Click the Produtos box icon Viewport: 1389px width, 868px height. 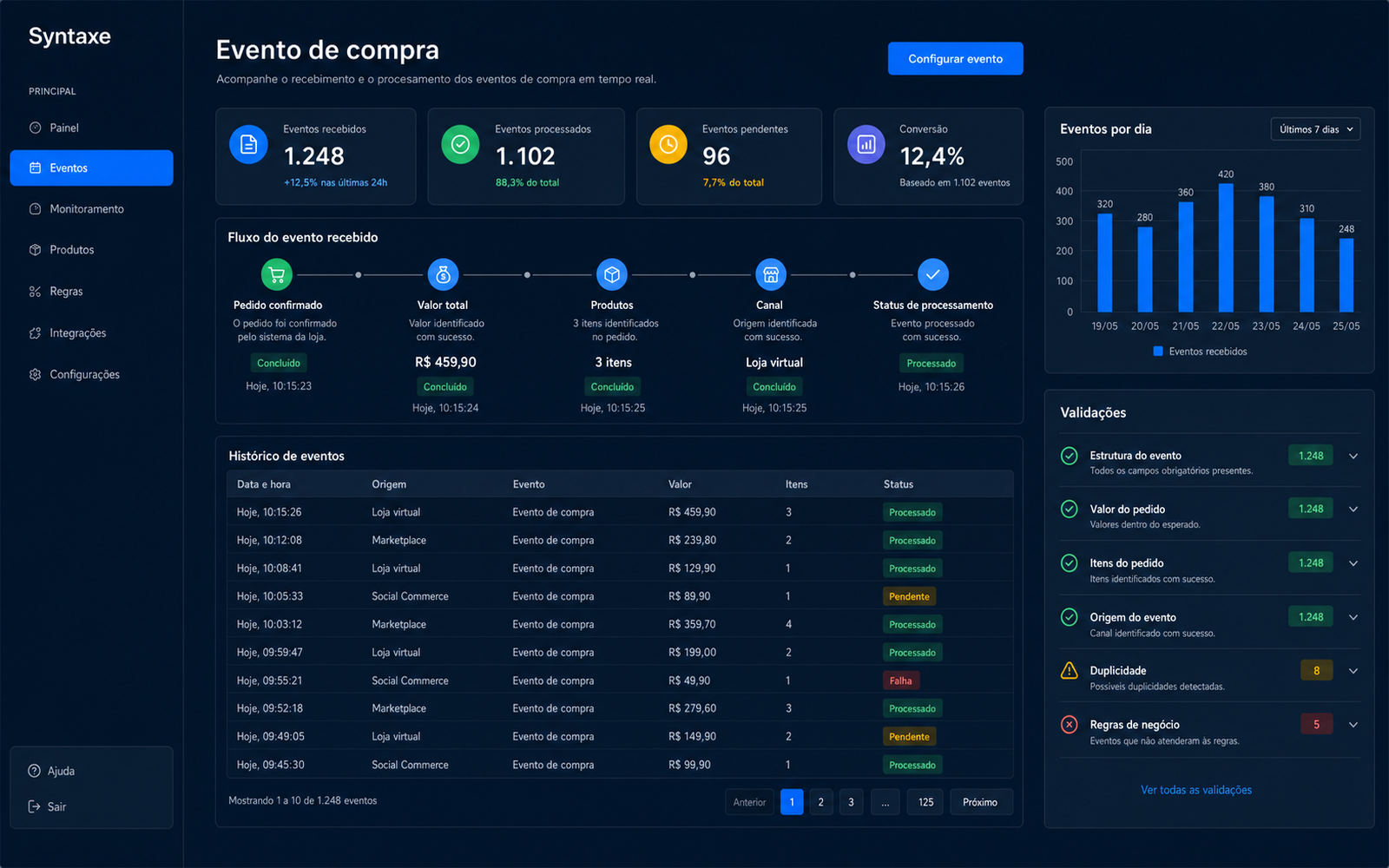point(35,250)
